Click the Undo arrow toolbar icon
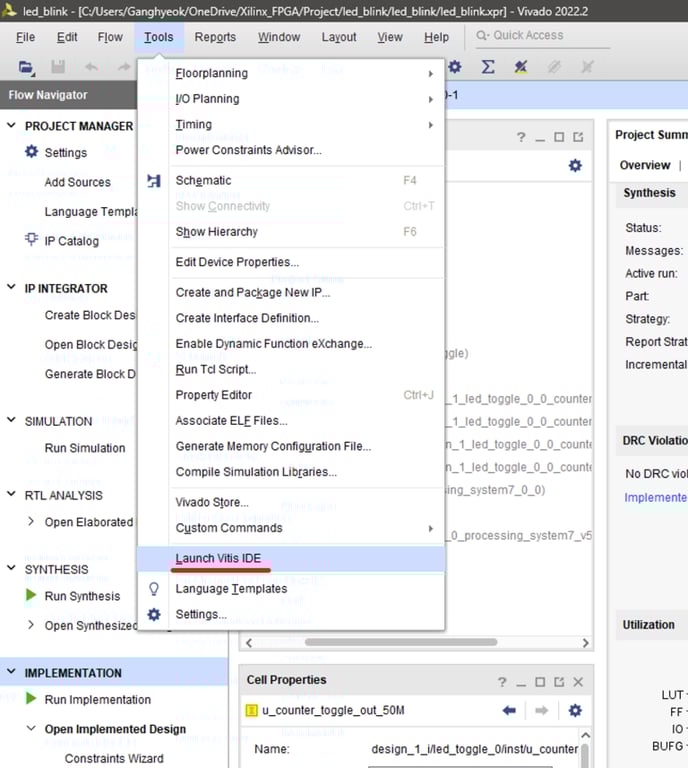Image resolution: width=688 pixels, height=768 pixels. pyautogui.click(x=91, y=67)
